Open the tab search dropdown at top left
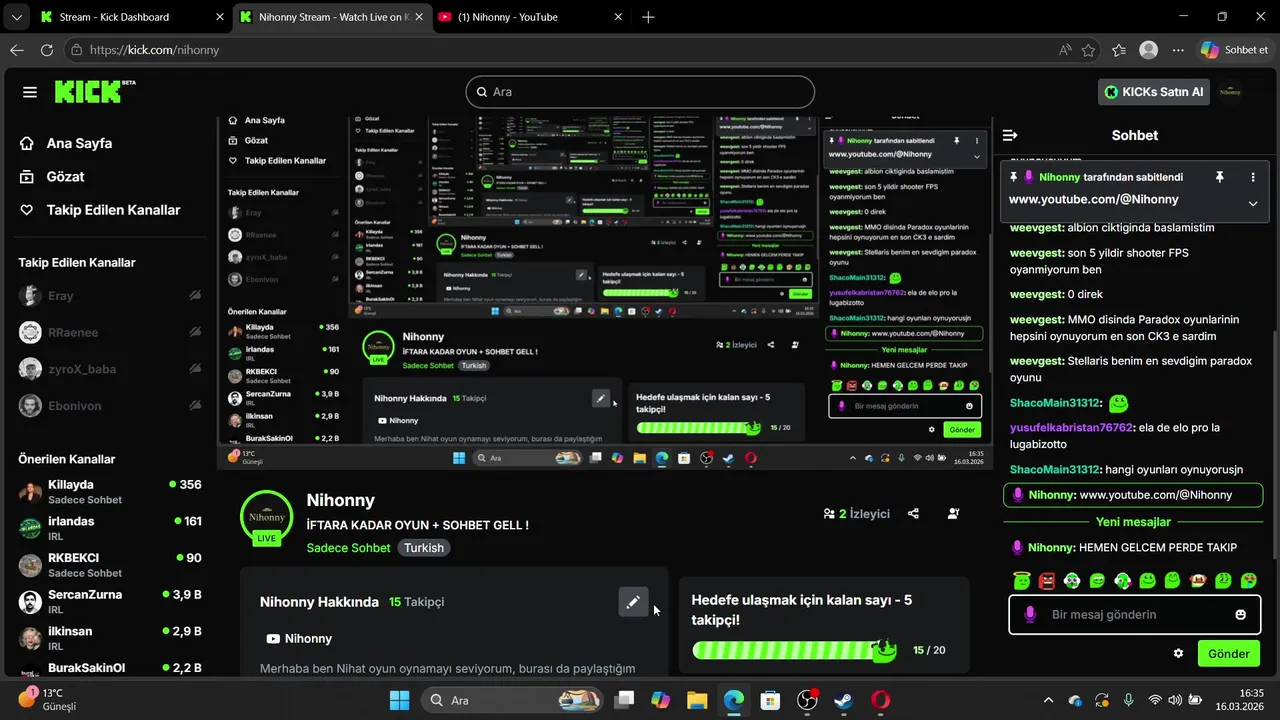 click(15, 17)
